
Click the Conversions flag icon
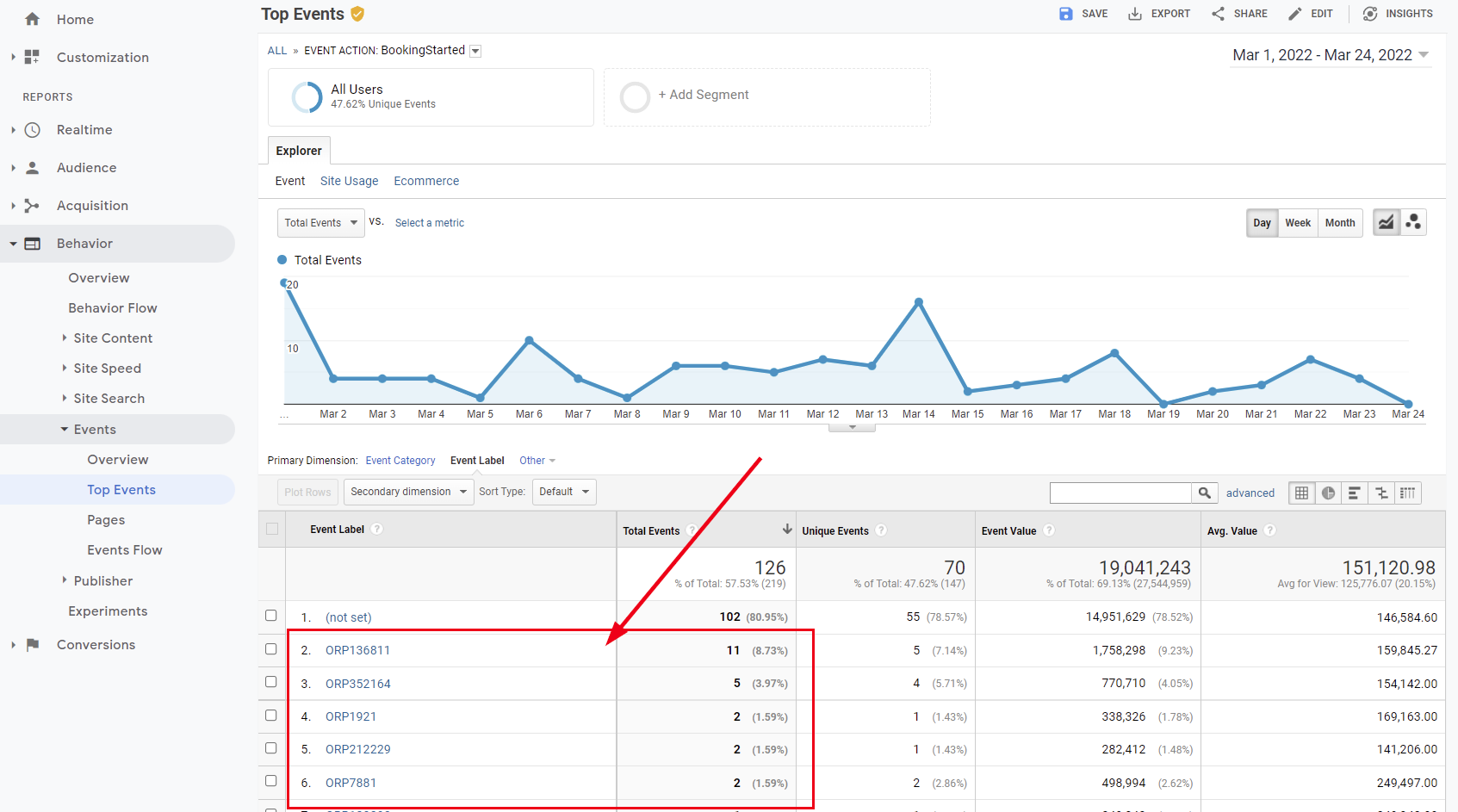pyautogui.click(x=33, y=645)
